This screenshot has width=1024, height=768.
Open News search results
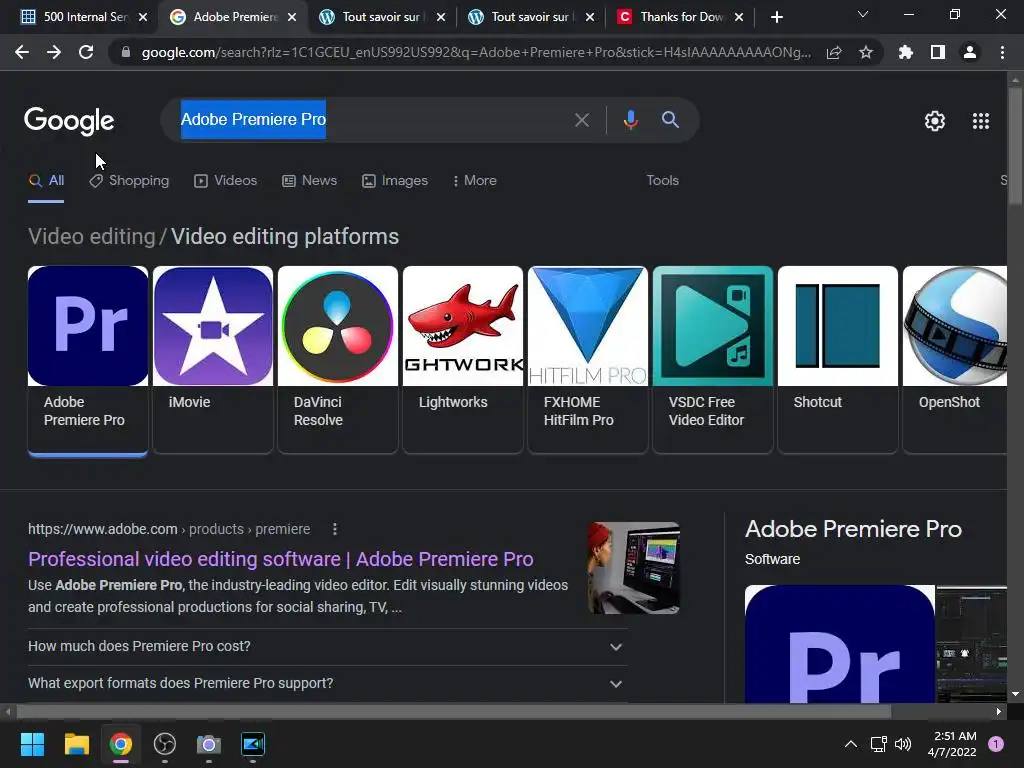[x=310, y=181]
